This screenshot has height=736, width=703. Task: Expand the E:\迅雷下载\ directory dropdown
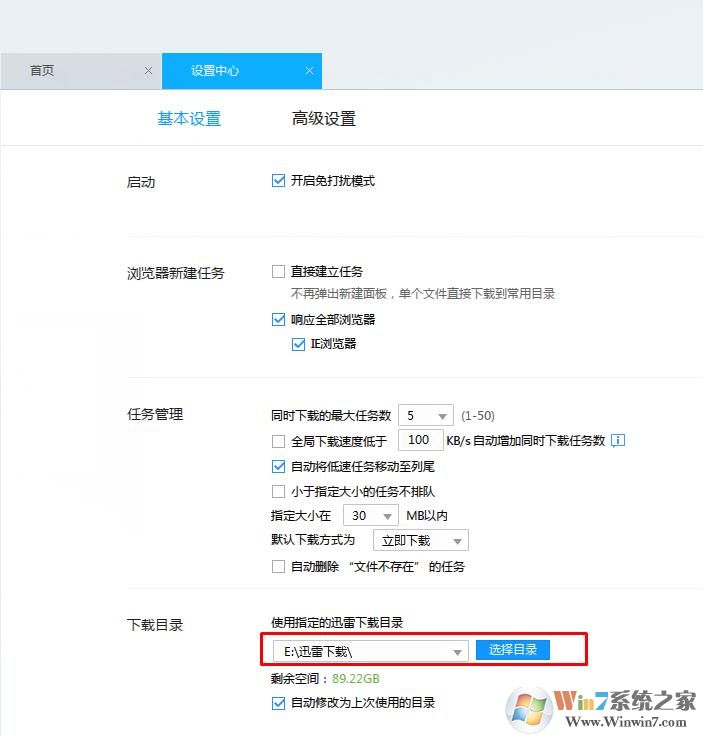pos(370,652)
